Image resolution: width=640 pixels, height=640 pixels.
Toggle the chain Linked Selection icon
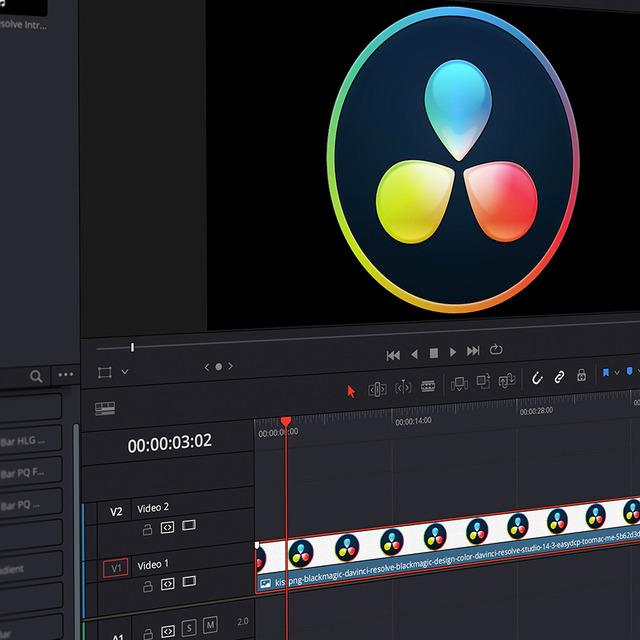(x=559, y=377)
